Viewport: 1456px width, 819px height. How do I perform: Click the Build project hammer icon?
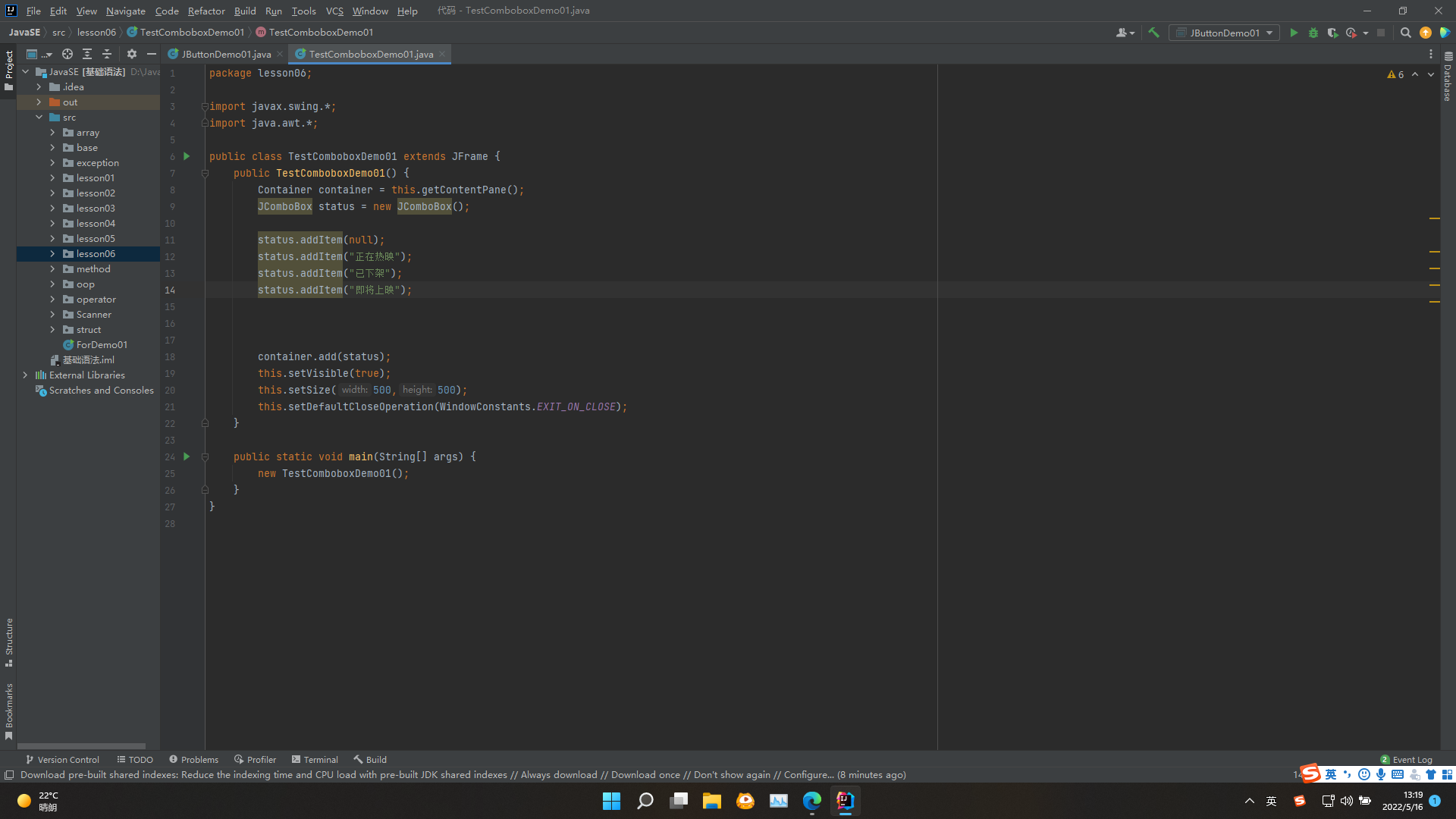tap(1153, 33)
